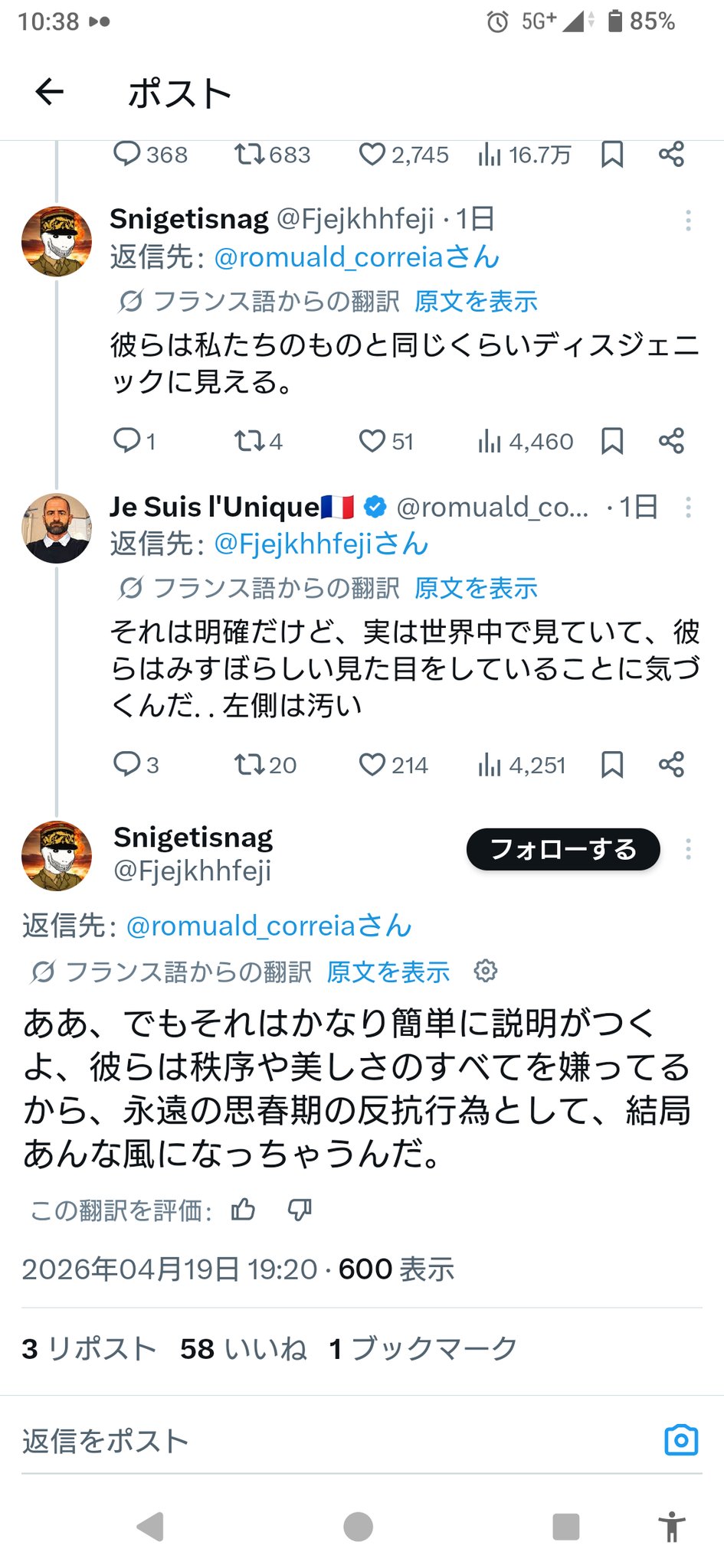Open Je Suis l'Unique's profile picture

click(57, 528)
